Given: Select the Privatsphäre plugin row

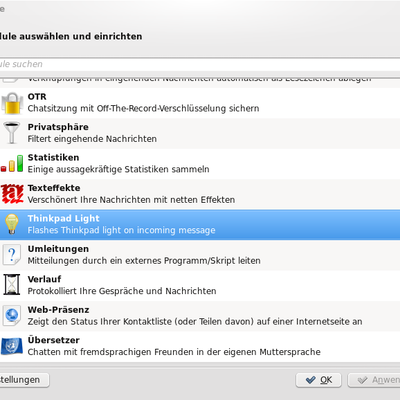Looking at the screenshot, I should pyautogui.click(x=200, y=133).
